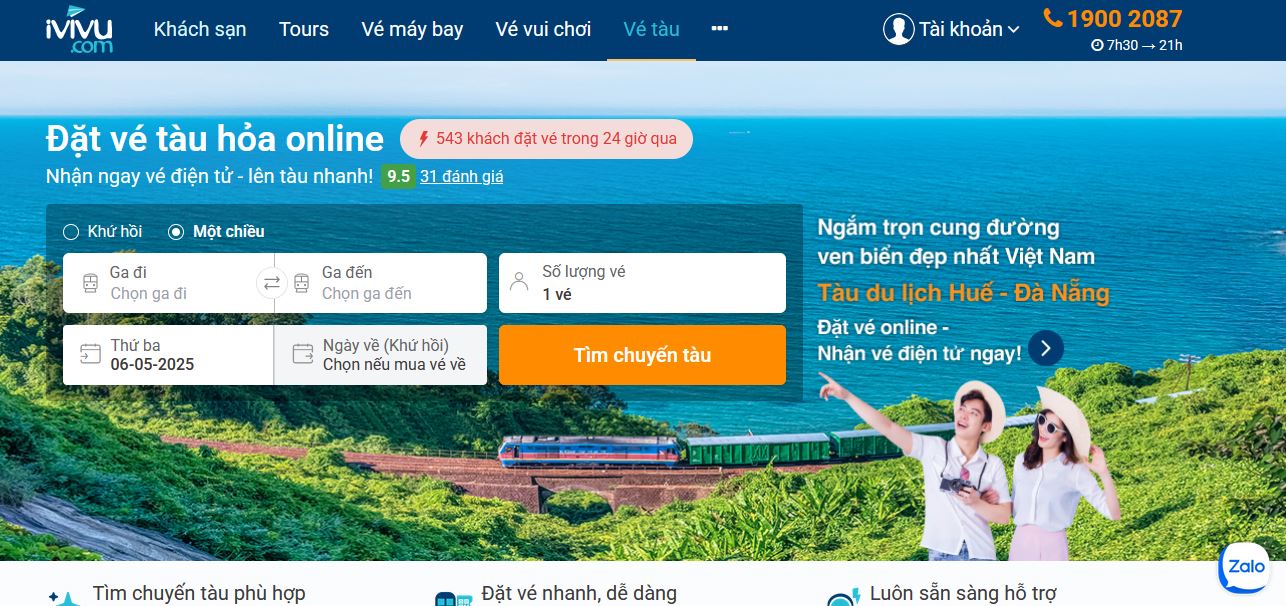This screenshot has width=1286, height=606.
Task: Click the user account avatar icon
Action: point(899,29)
